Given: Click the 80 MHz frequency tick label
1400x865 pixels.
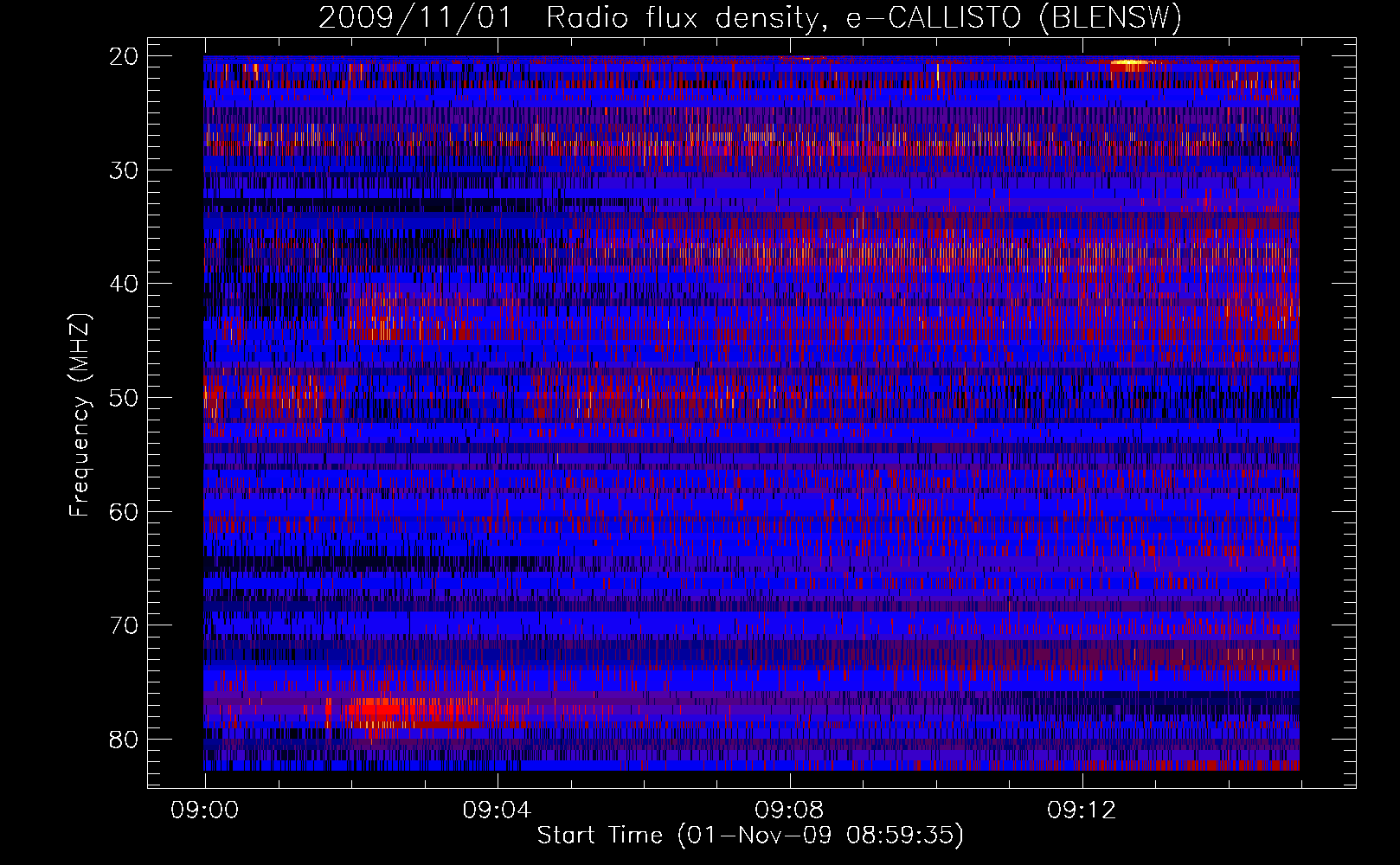Looking at the screenshot, I should 124,740.
